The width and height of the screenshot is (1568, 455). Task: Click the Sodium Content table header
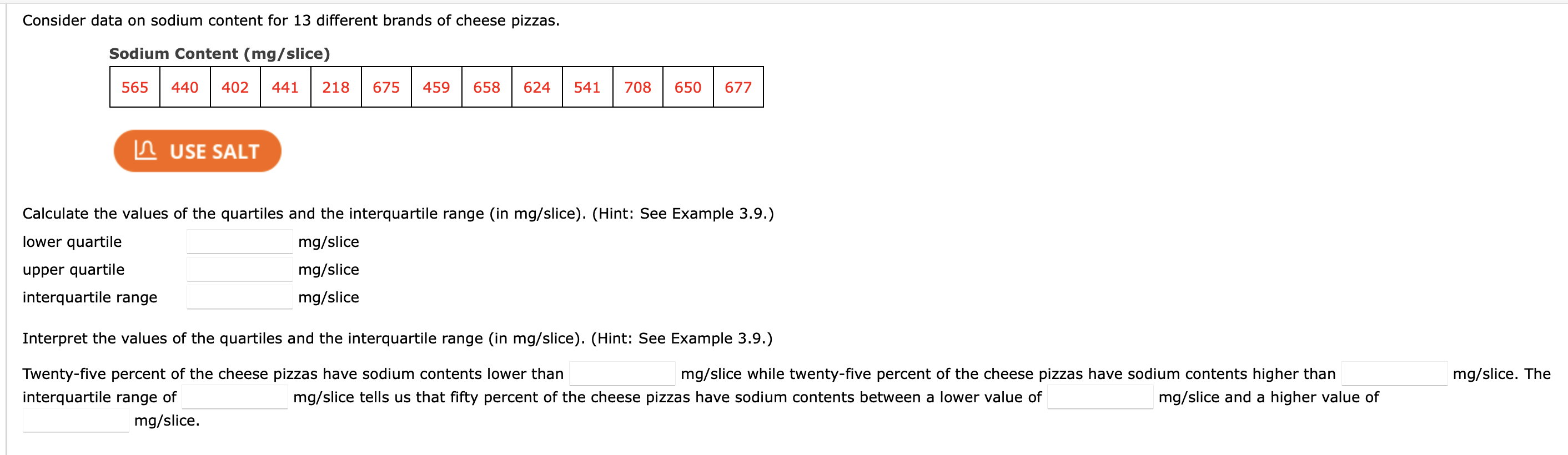(x=219, y=53)
